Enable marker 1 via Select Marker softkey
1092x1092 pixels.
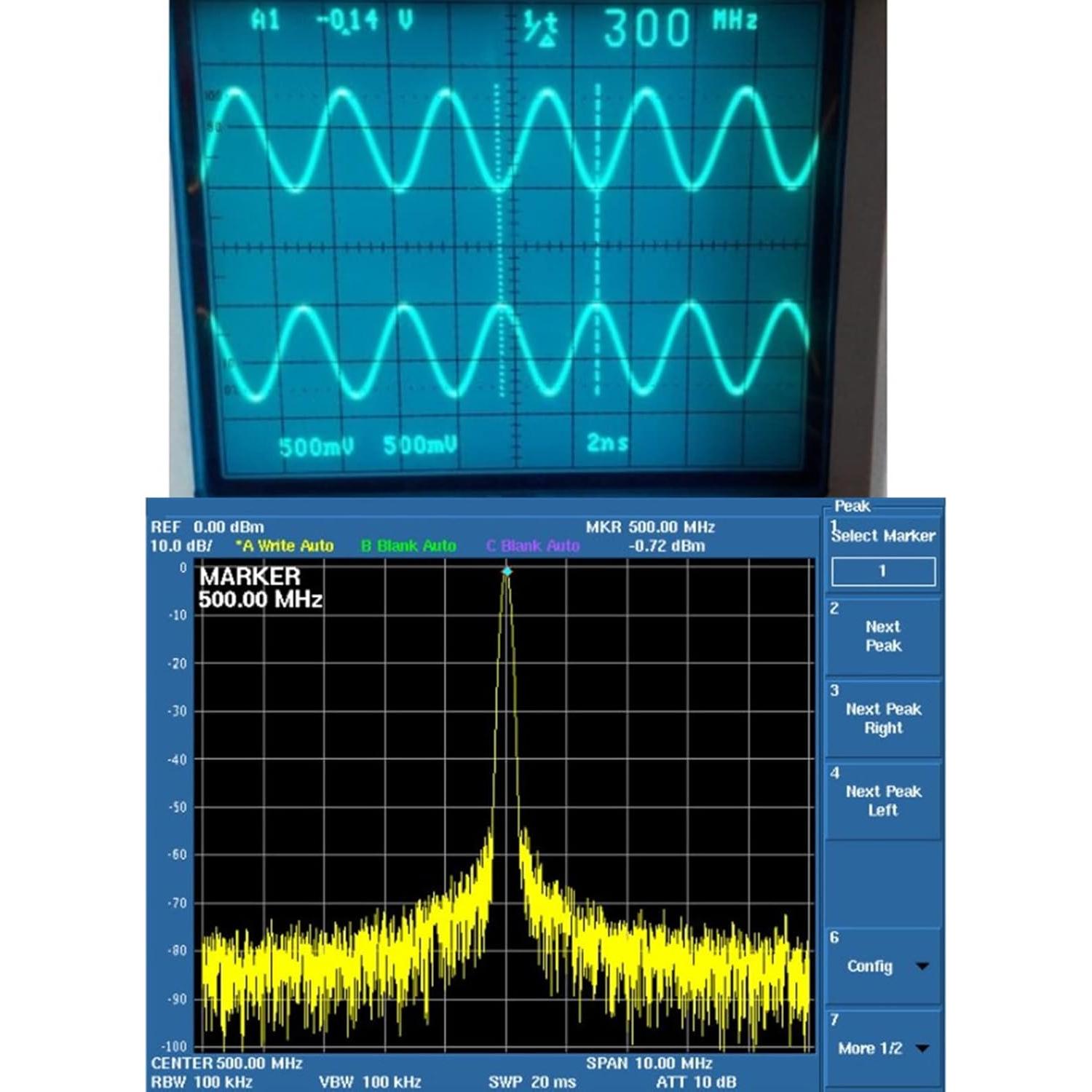coord(882,537)
